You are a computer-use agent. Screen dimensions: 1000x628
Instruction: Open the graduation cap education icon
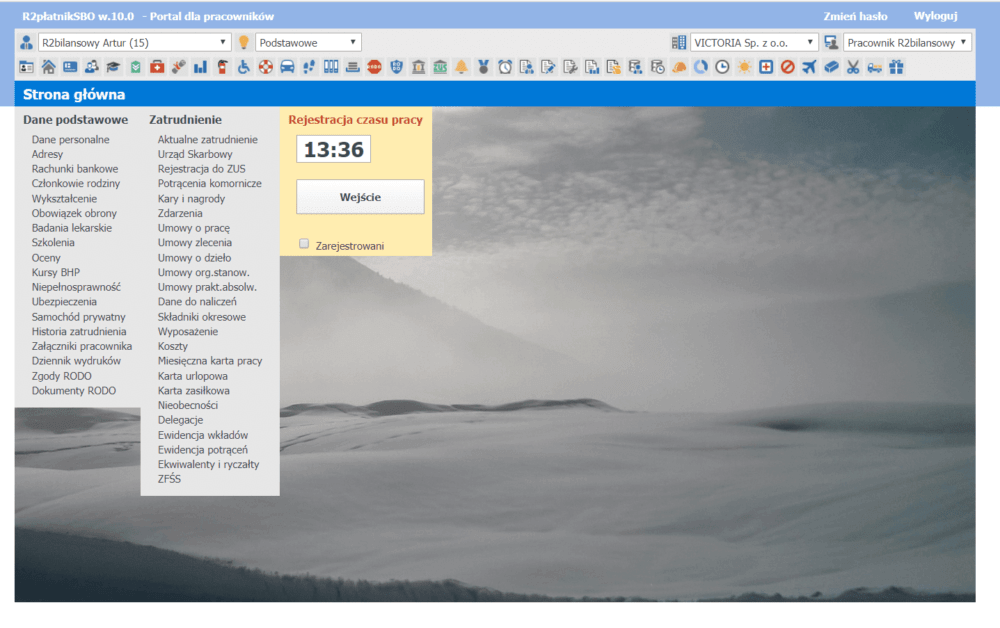coord(113,67)
